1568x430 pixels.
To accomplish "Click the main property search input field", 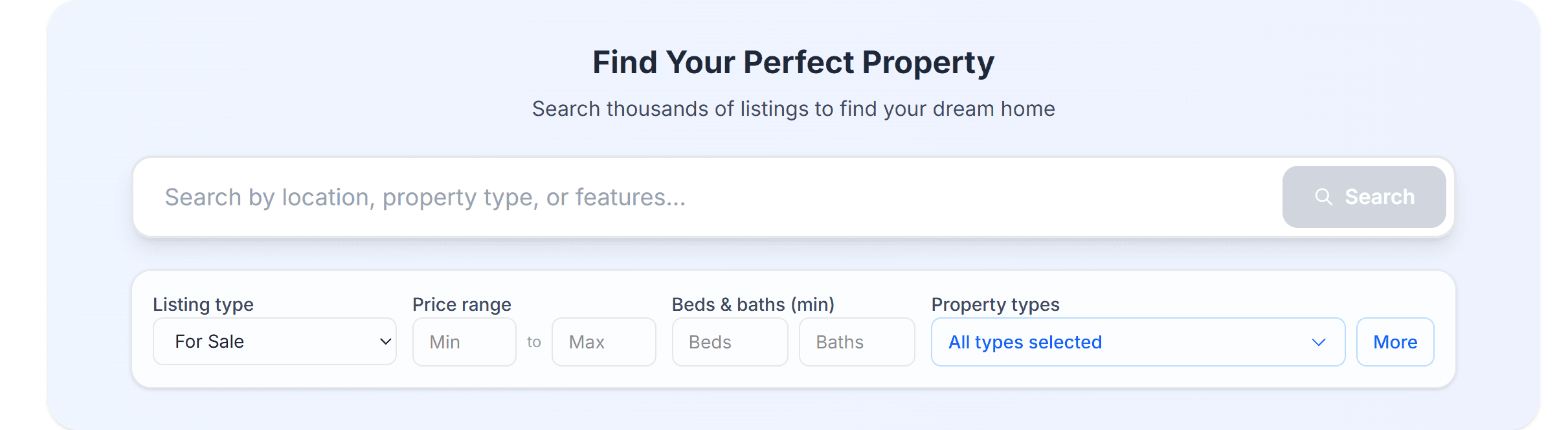I will point(583,197).
